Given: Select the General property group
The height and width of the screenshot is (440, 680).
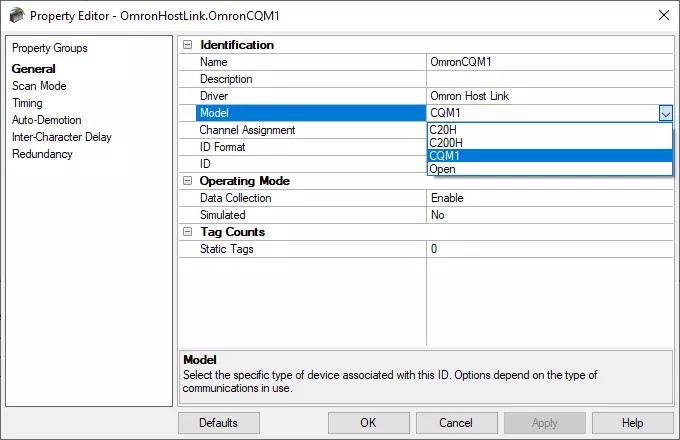Looking at the screenshot, I should [33, 68].
